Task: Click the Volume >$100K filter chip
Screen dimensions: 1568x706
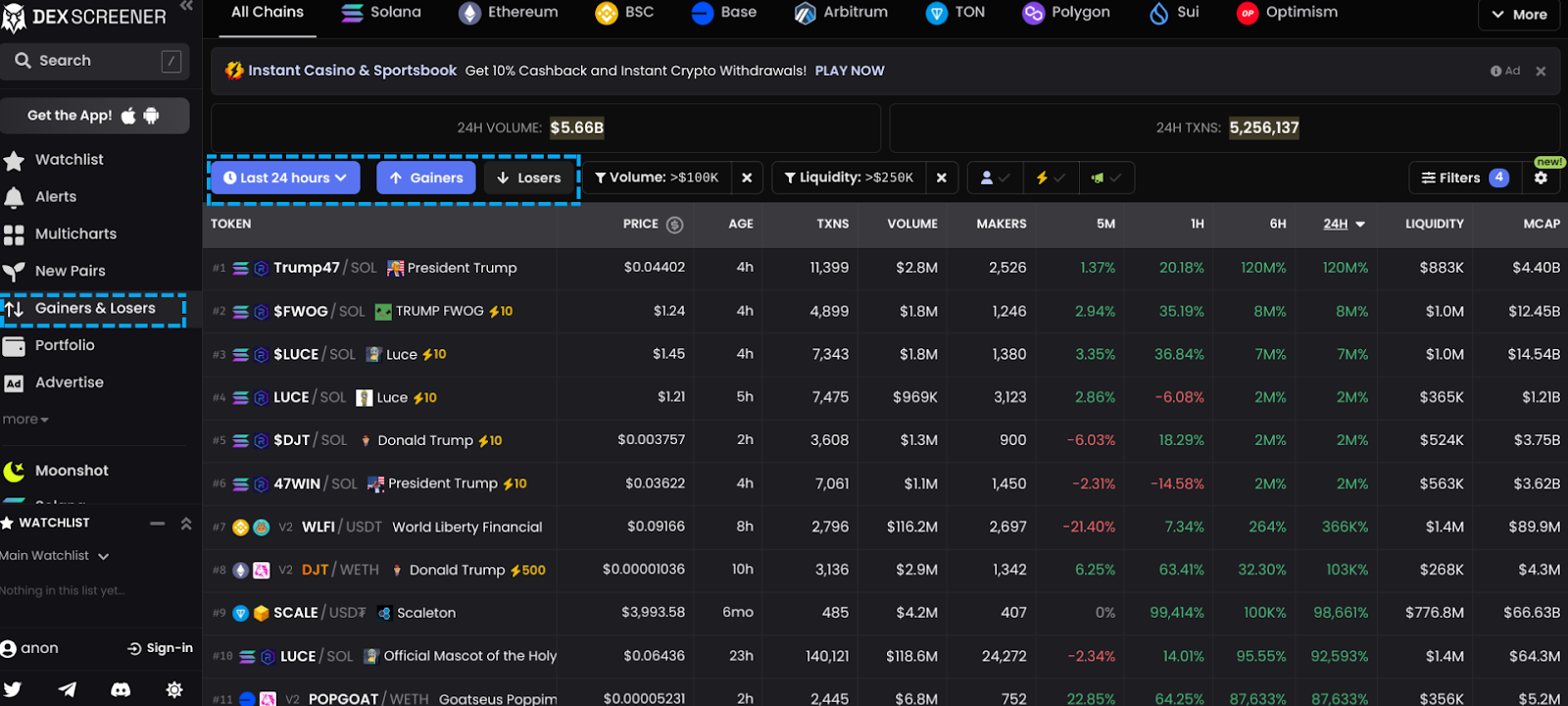Action: (x=656, y=178)
